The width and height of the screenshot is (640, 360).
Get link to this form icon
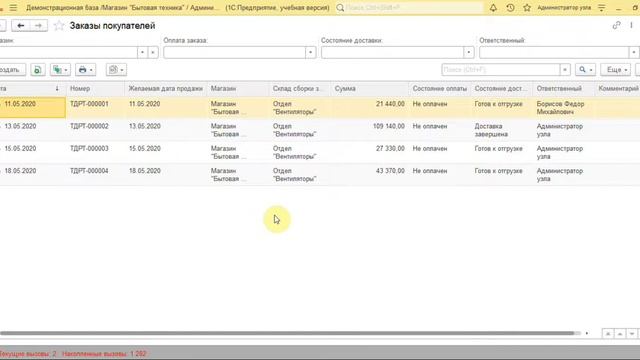pos(616,25)
